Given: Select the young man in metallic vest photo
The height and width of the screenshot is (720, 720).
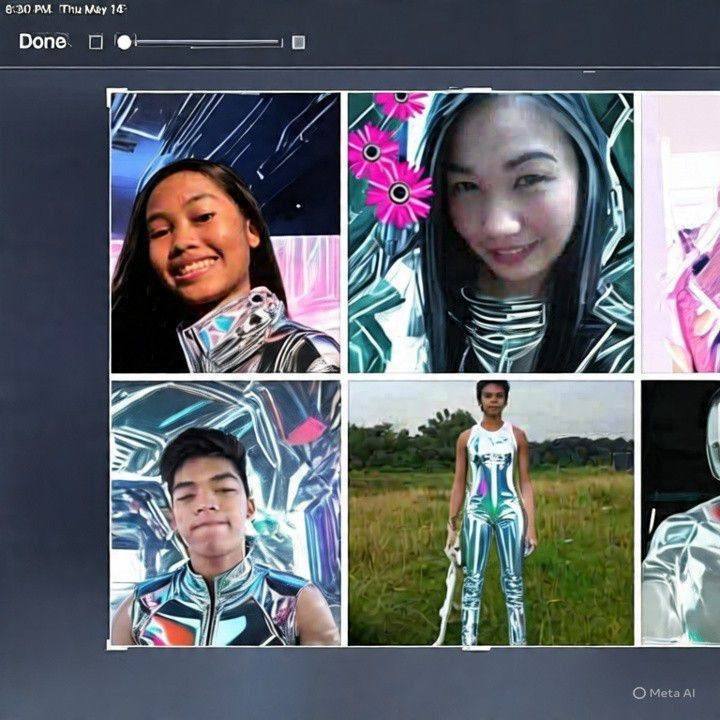Looking at the screenshot, I should (225, 513).
